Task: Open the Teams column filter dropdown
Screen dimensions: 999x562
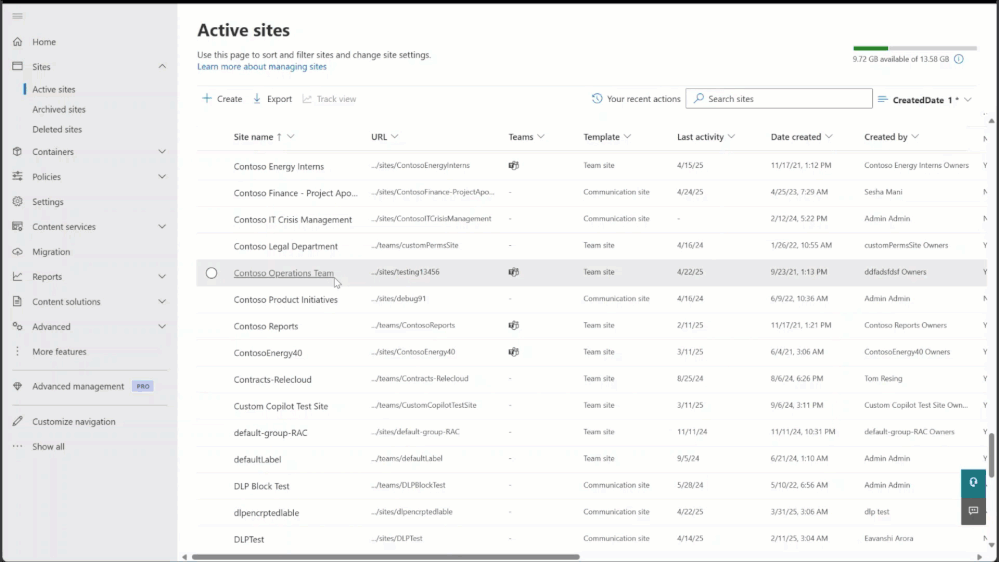Action: [x=541, y=136]
